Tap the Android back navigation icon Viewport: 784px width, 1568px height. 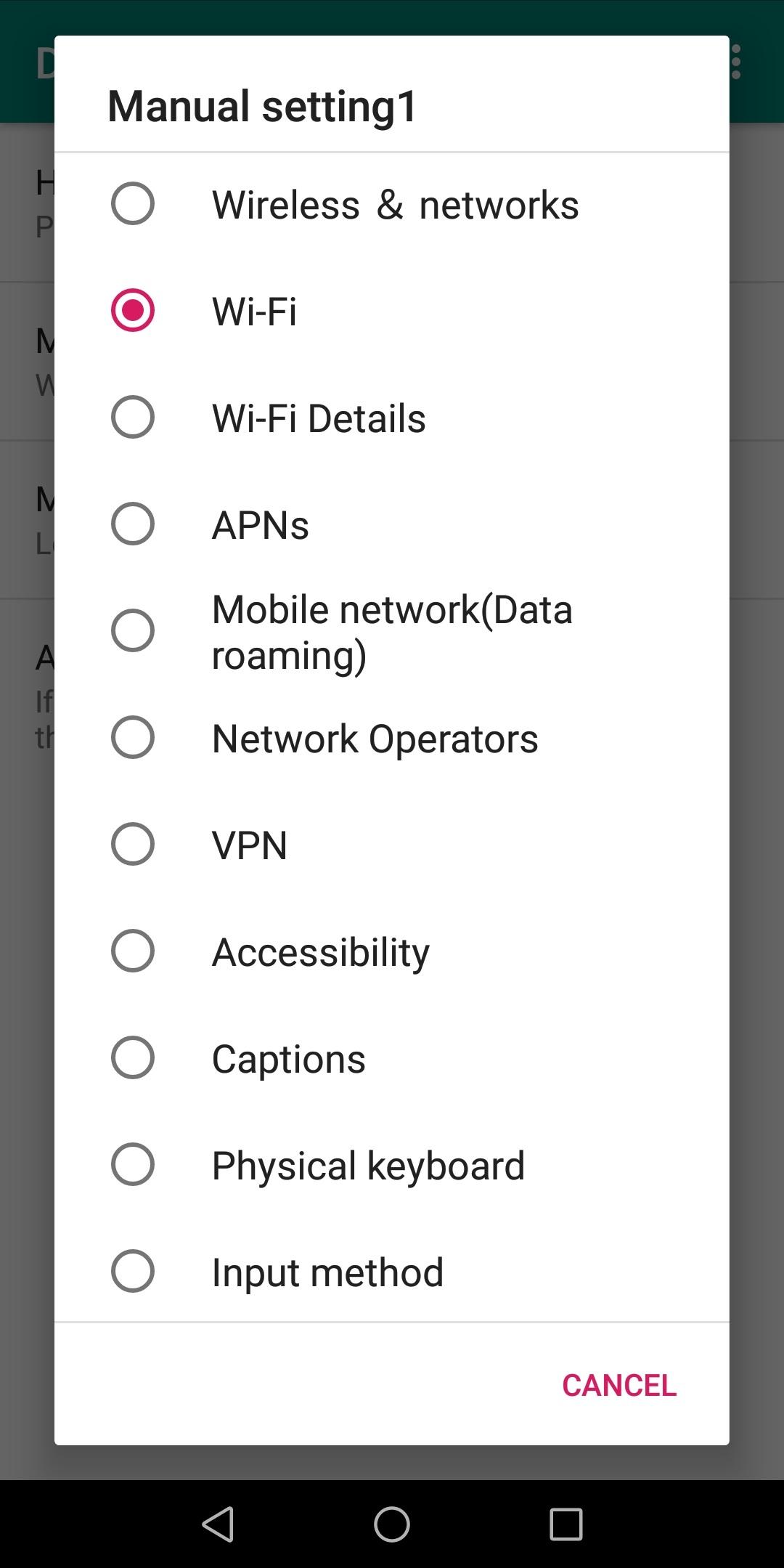point(218,1524)
